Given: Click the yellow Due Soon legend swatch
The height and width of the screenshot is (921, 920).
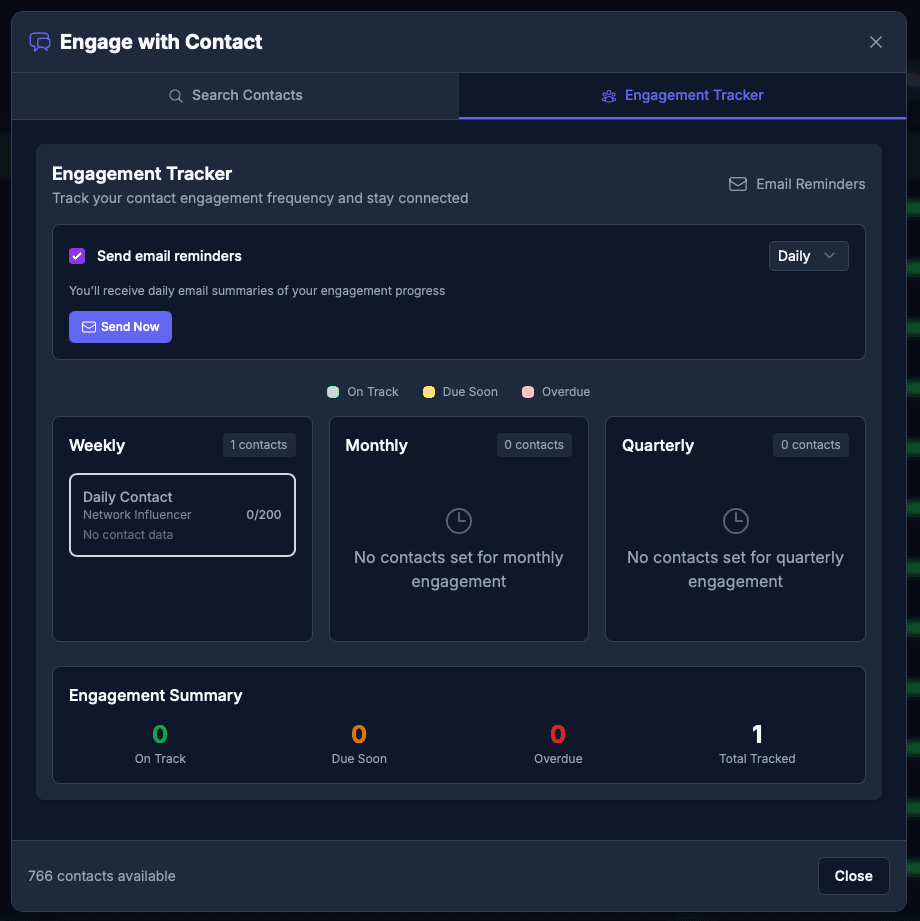Looking at the screenshot, I should click(x=429, y=392).
